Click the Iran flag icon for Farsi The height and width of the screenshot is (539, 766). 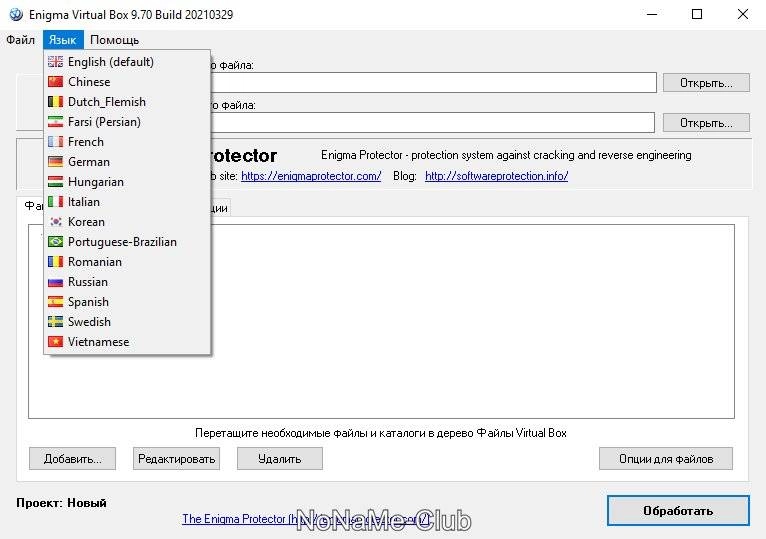tap(55, 122)
